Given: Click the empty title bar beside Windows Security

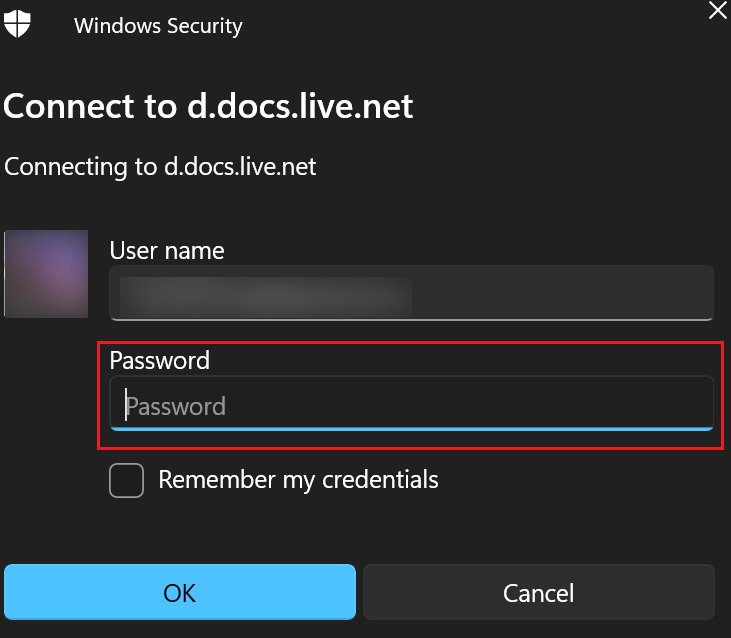Looking at the screenshot, I should 473,26.
